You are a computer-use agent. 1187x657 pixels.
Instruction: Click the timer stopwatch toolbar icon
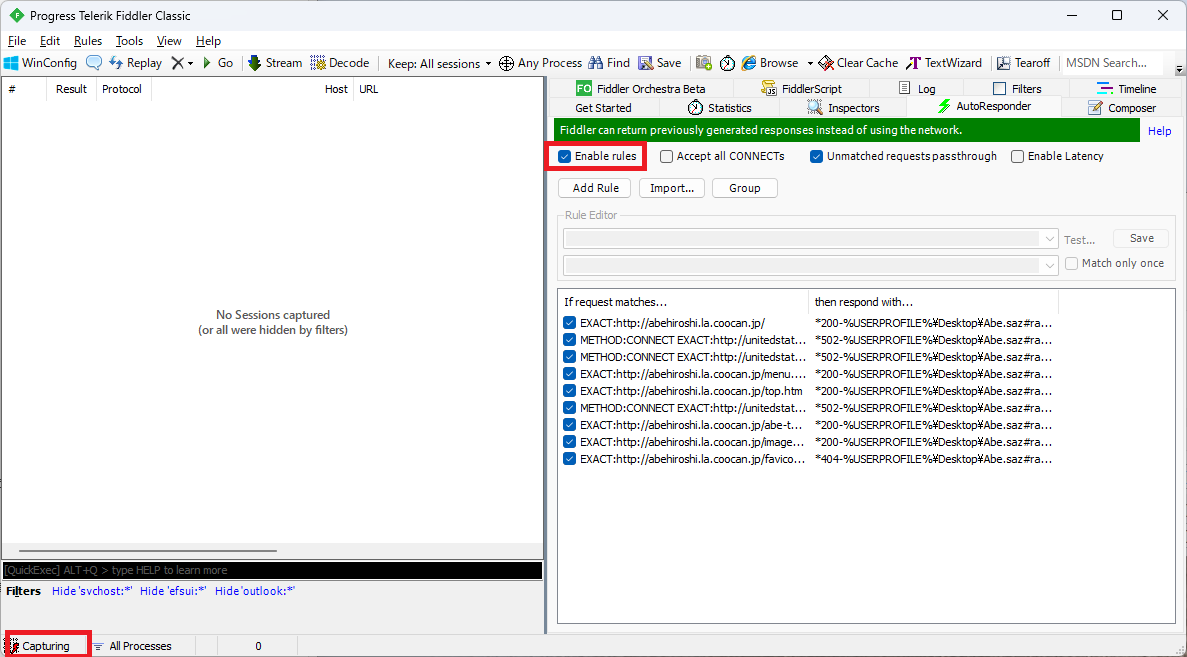(x=727, y=63)
